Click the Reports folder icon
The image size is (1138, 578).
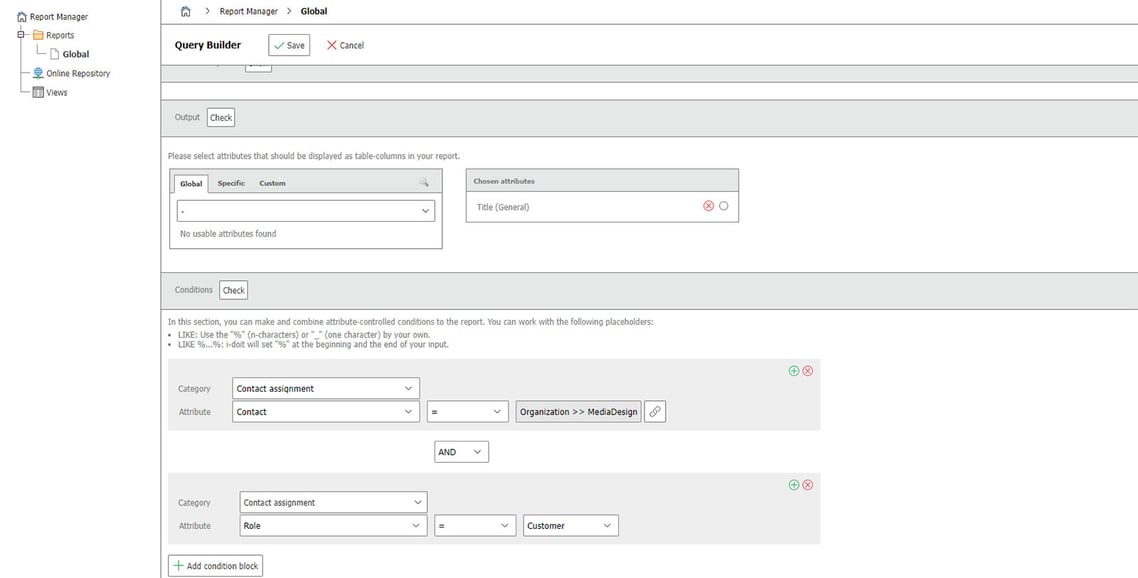38,35
